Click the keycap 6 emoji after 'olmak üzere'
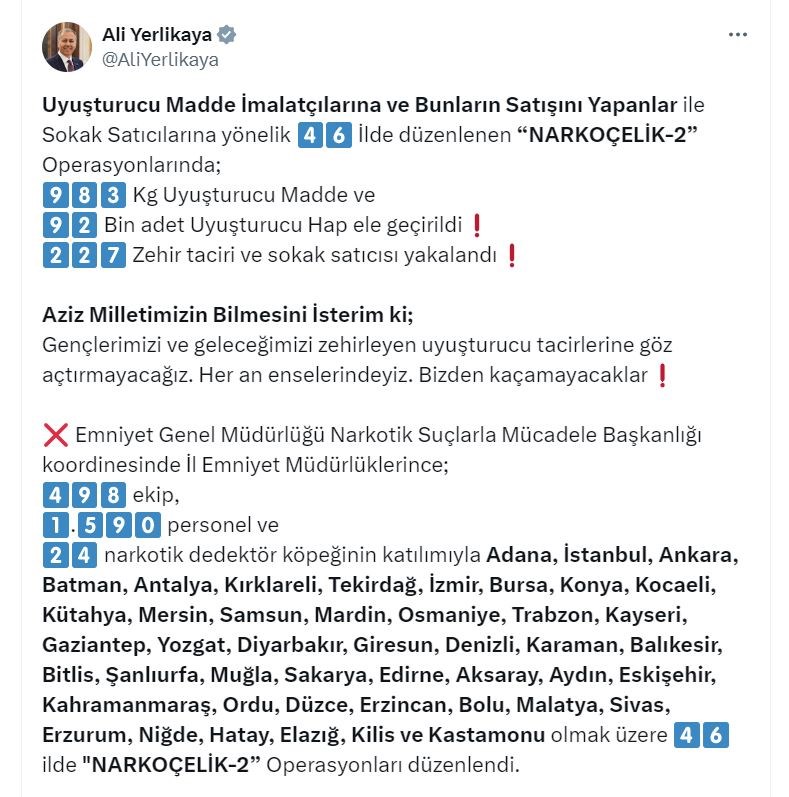 point(716,735)
